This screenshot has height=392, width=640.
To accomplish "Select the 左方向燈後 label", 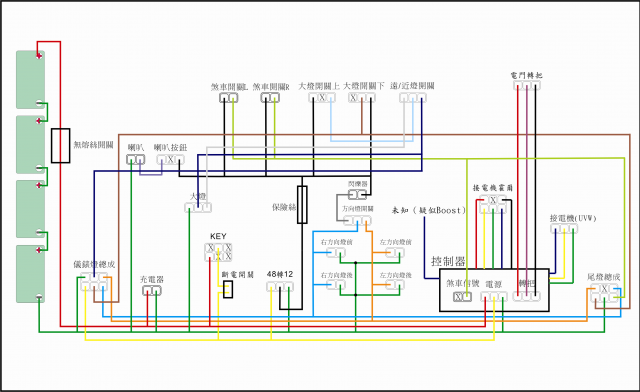I will point(396,276).
